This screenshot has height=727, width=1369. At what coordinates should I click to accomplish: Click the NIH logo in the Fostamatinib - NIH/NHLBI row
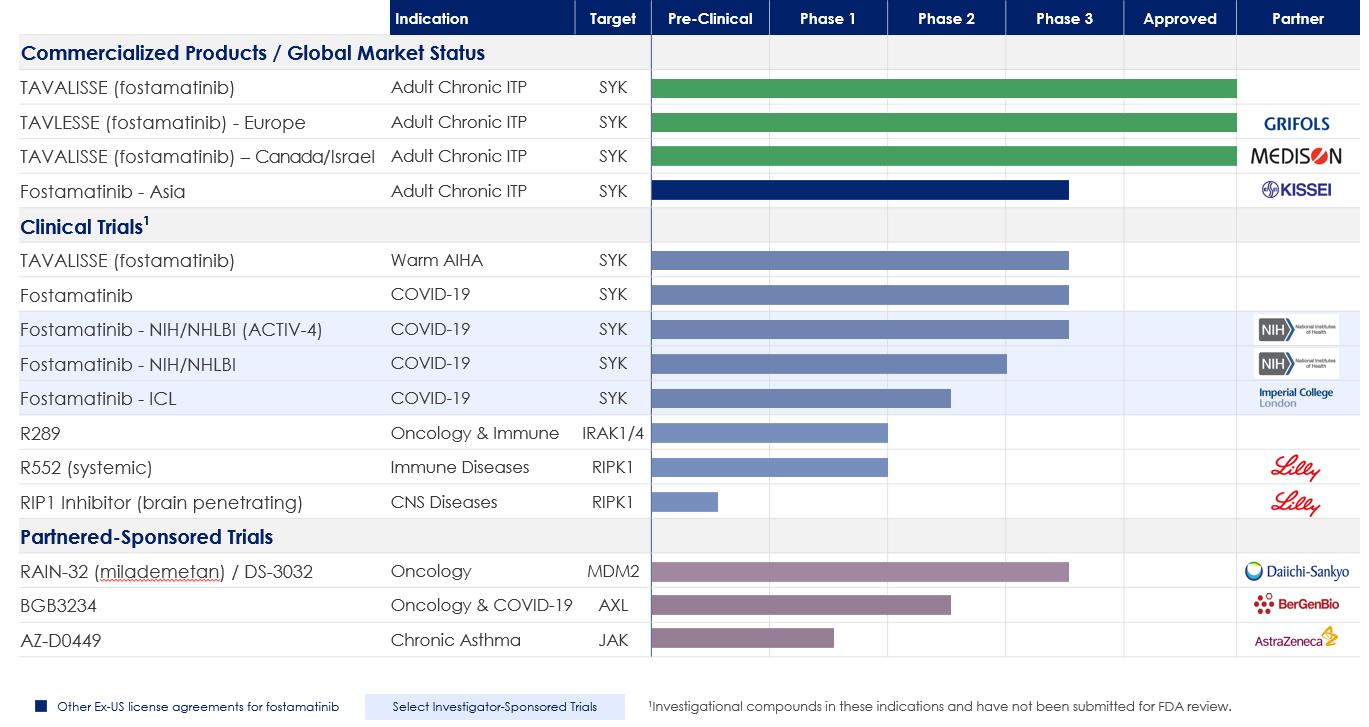(1297, 364)
